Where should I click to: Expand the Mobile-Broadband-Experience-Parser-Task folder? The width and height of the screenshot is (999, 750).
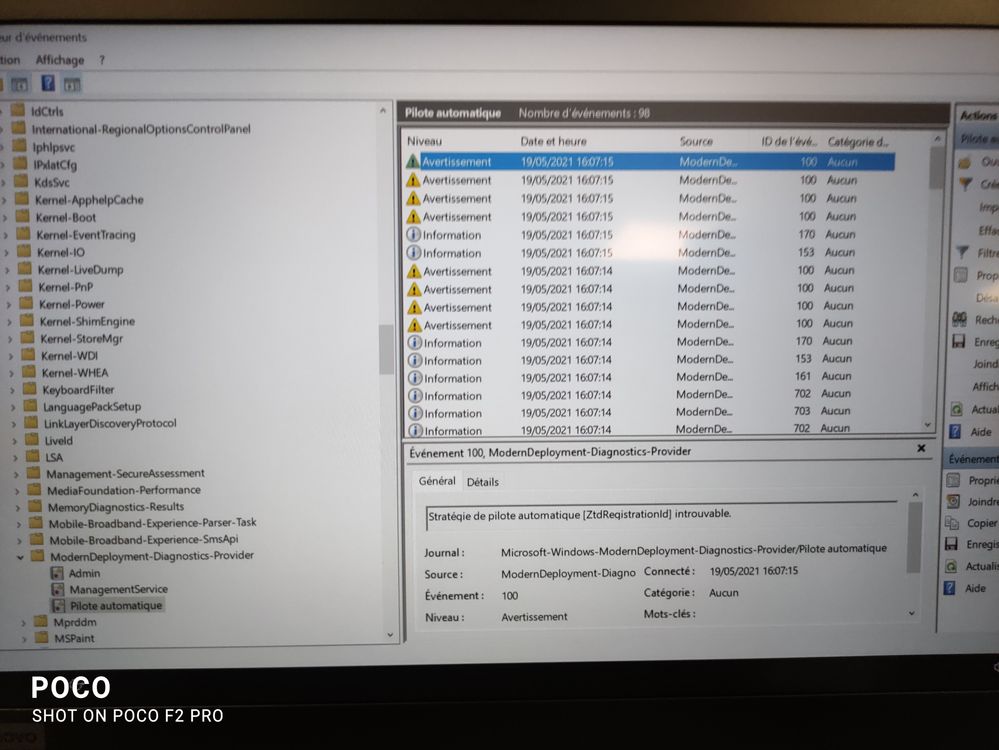coord(18,524)
